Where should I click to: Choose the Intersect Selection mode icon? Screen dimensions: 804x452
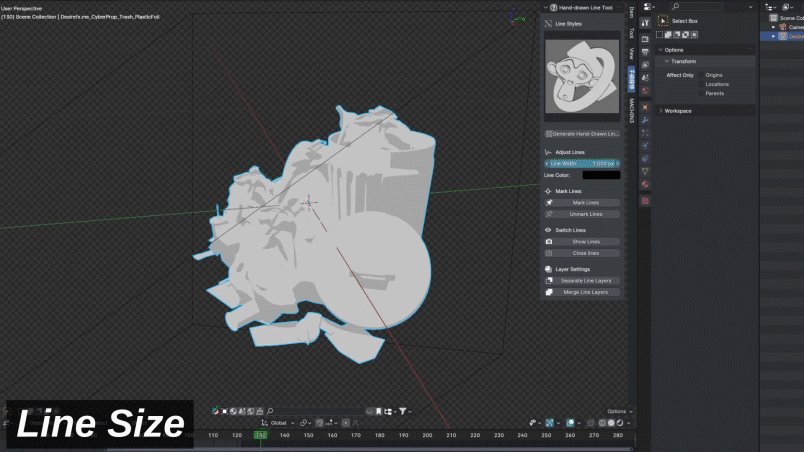click(694, 34)
